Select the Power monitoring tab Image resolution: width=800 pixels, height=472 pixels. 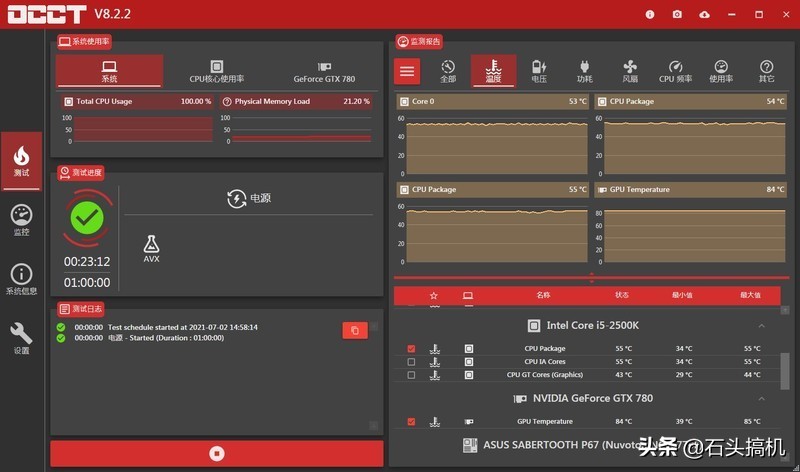tap(585, 71)
